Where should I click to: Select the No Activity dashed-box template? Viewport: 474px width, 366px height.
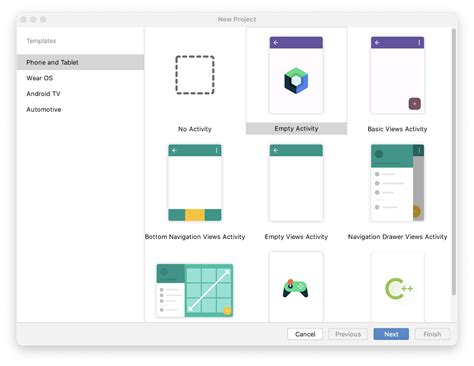tap(195, 75)
